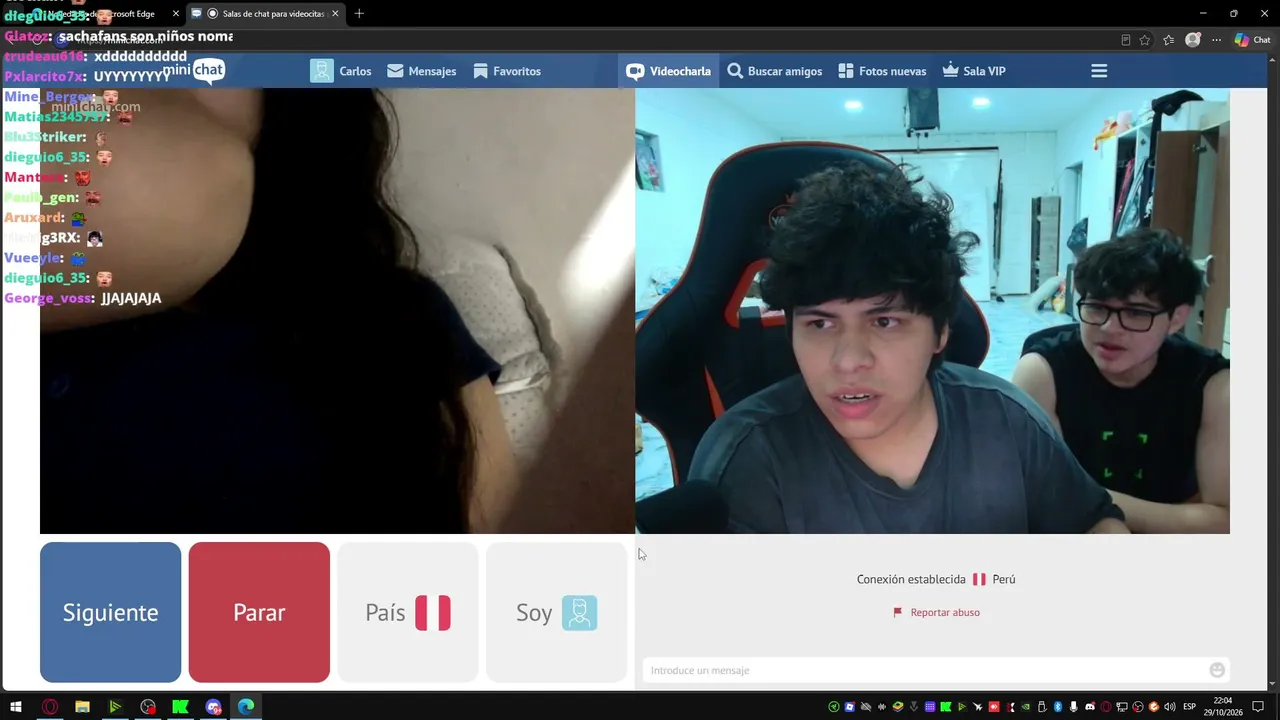Switch to the Salas de chat tab

pos(265,13)
